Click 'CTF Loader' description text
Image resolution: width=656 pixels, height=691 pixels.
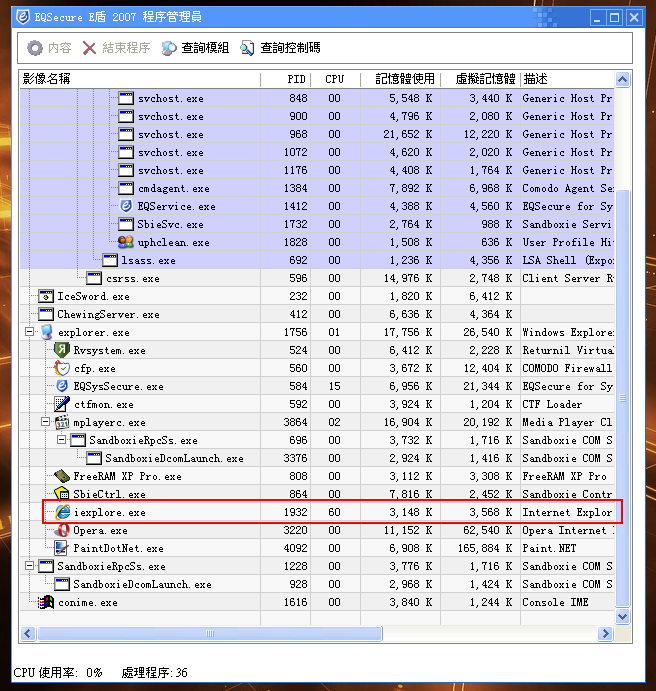552,404
